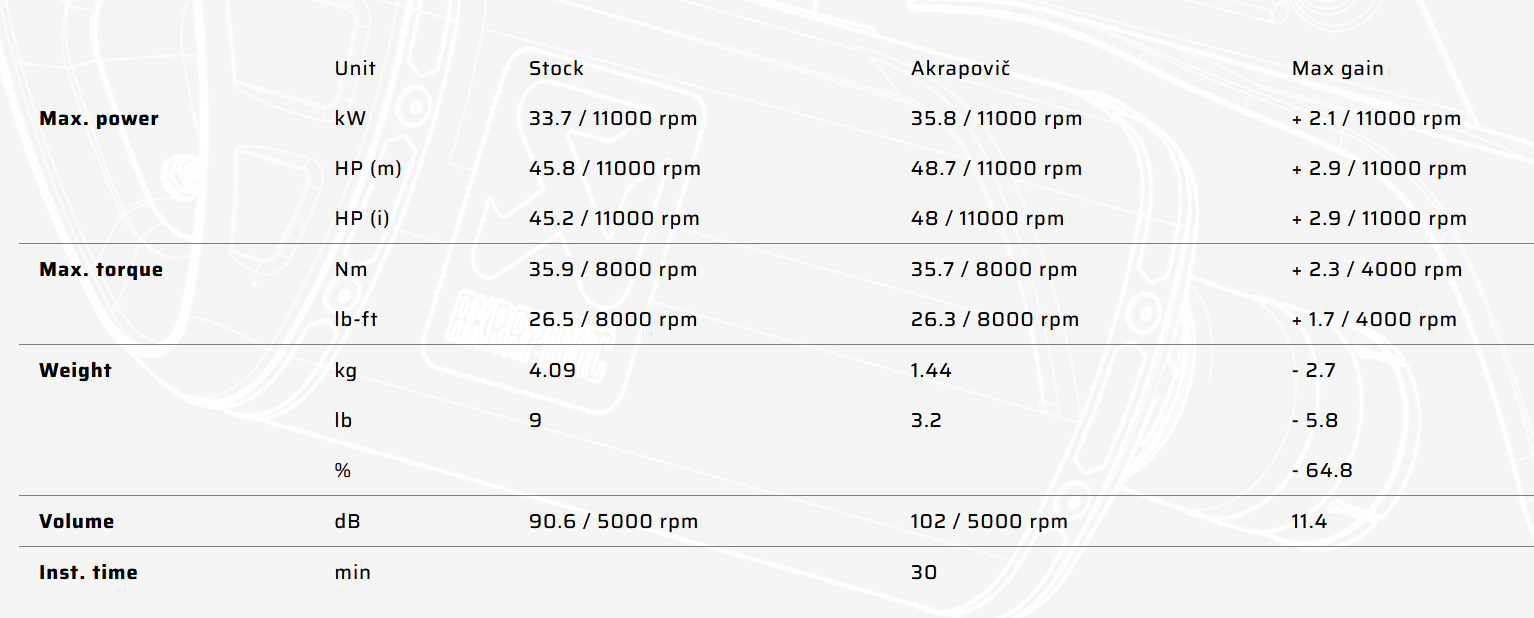Image resolution: width=1534 pixels, height=618 pixels.
Task: Click the Max. power row label
Action: [x=99, y=119]
